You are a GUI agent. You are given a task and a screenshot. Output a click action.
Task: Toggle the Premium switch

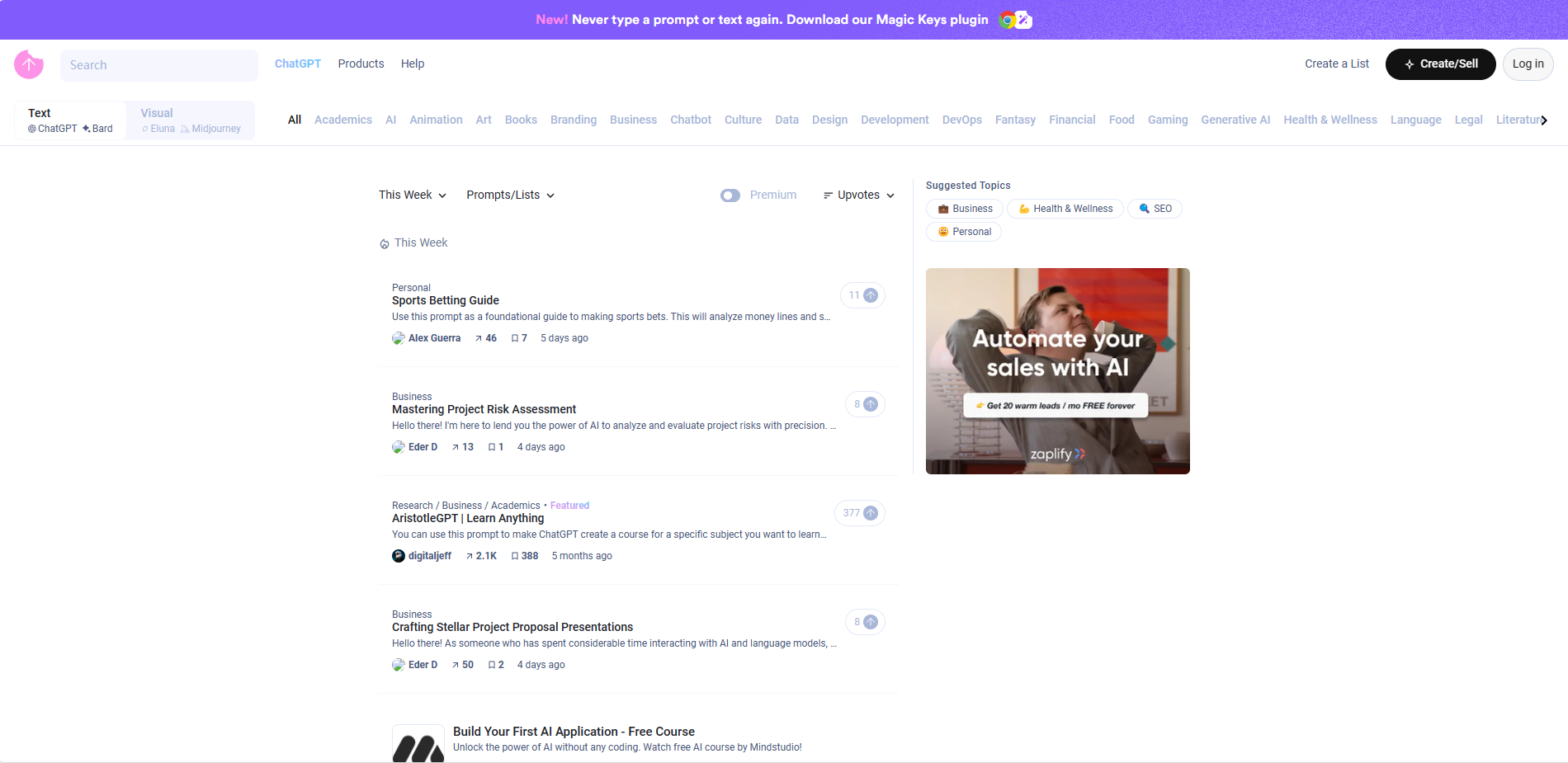pyautogui.click(x=730, y=195)
